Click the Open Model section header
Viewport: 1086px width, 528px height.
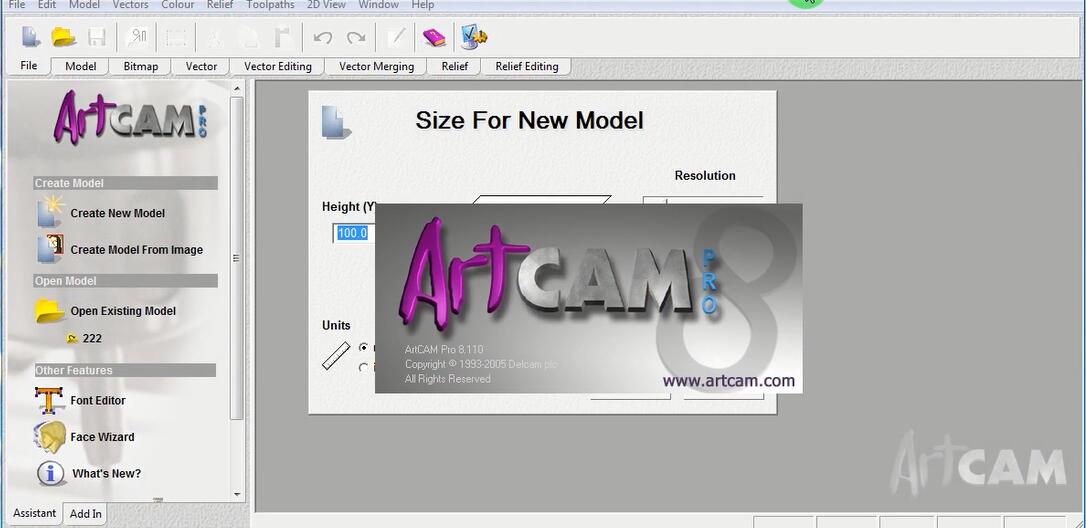(125, 281)
